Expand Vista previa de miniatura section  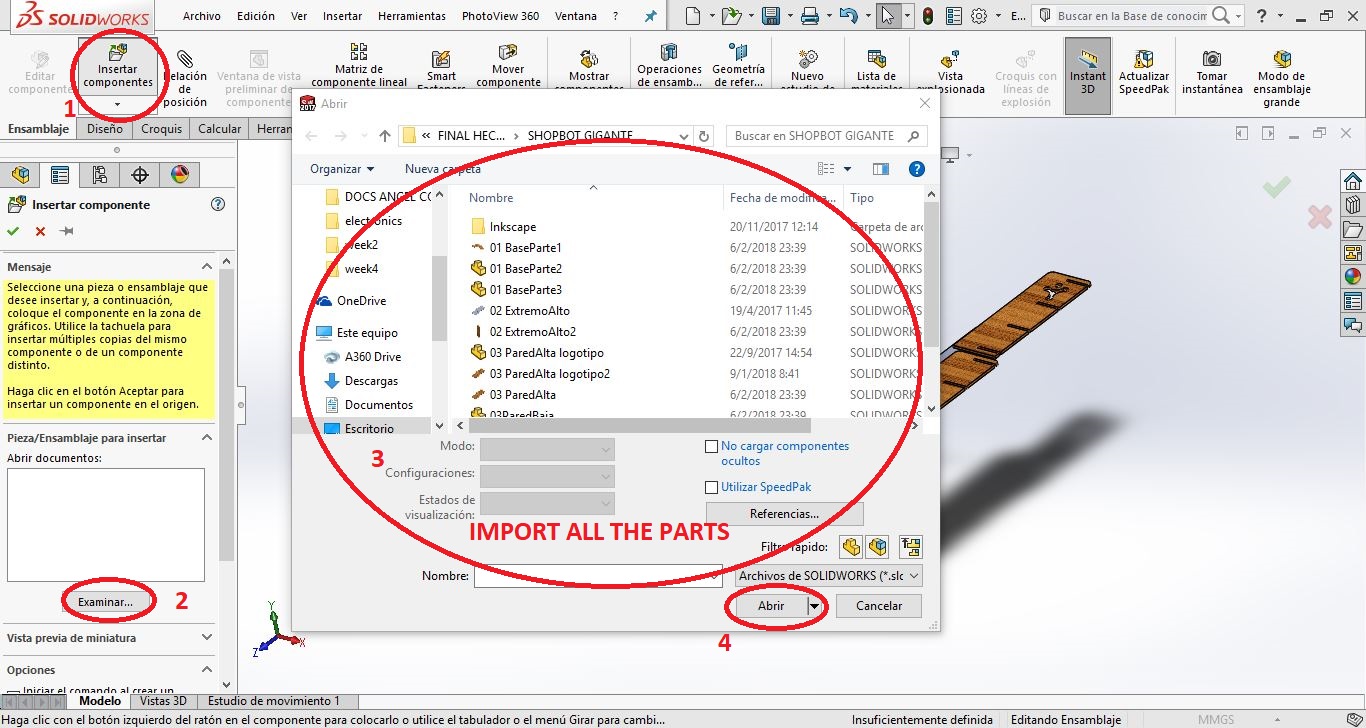point(207,637)
